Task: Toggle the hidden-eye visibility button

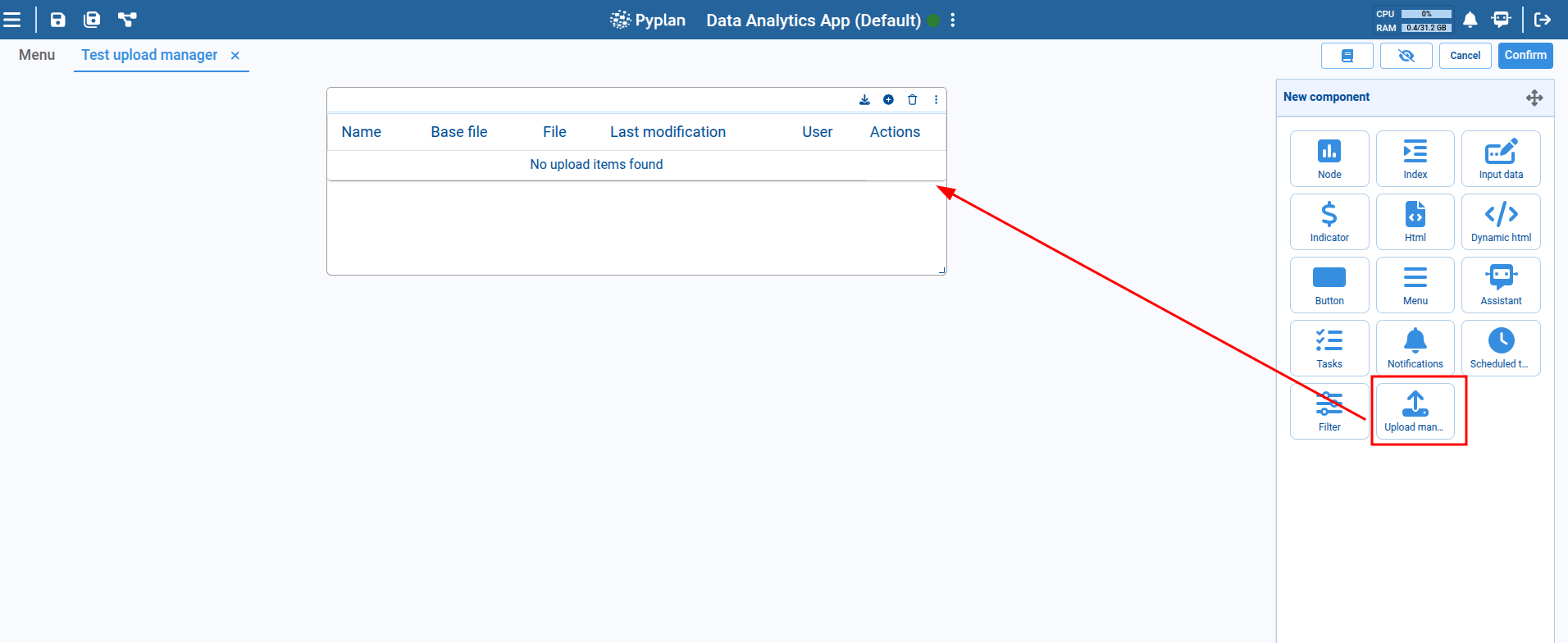Action: pyautogui.click(x=1406, y=56)
